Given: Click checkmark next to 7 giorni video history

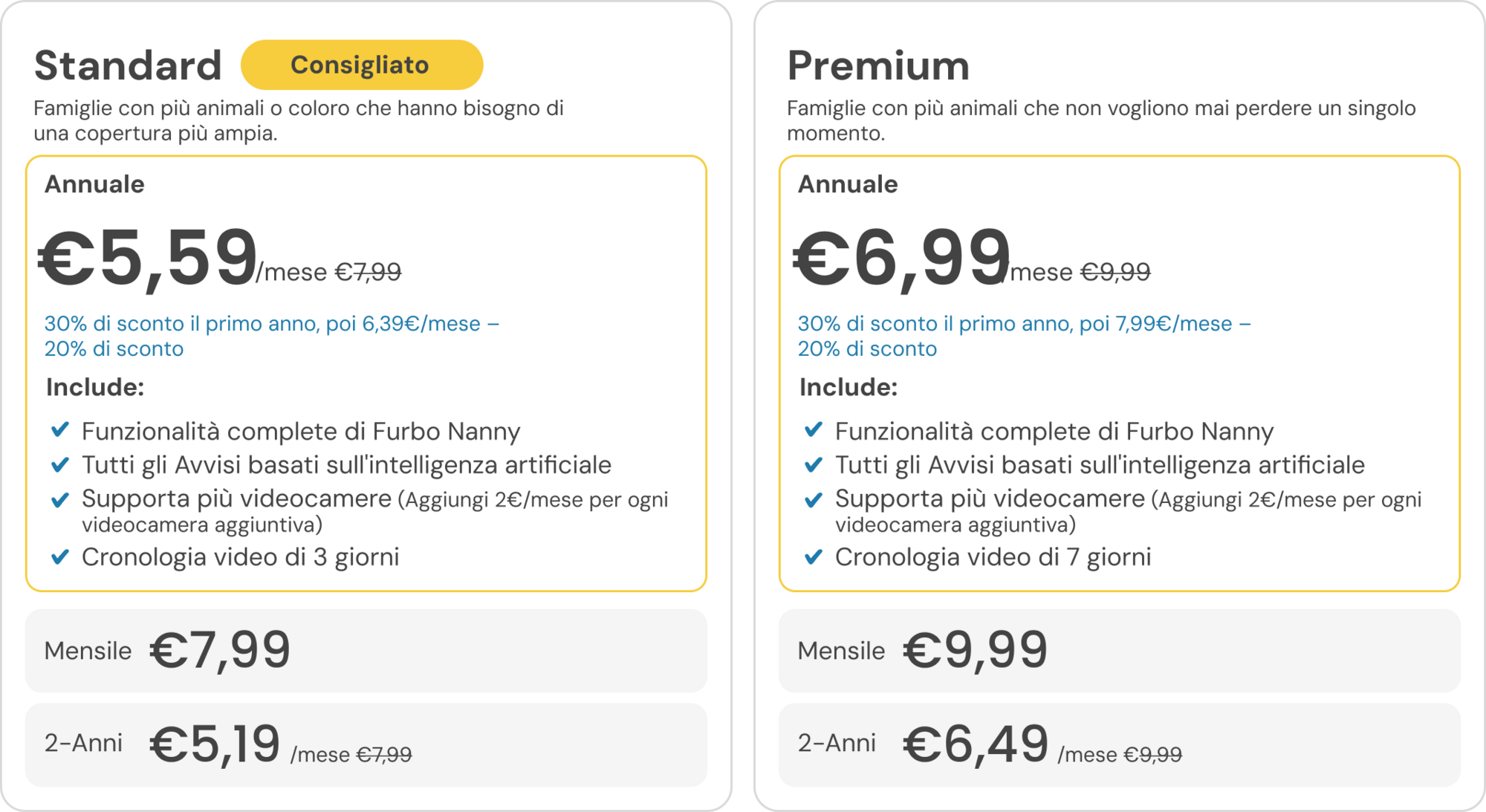Looking at the screenshot, I should tap(814, 556).
